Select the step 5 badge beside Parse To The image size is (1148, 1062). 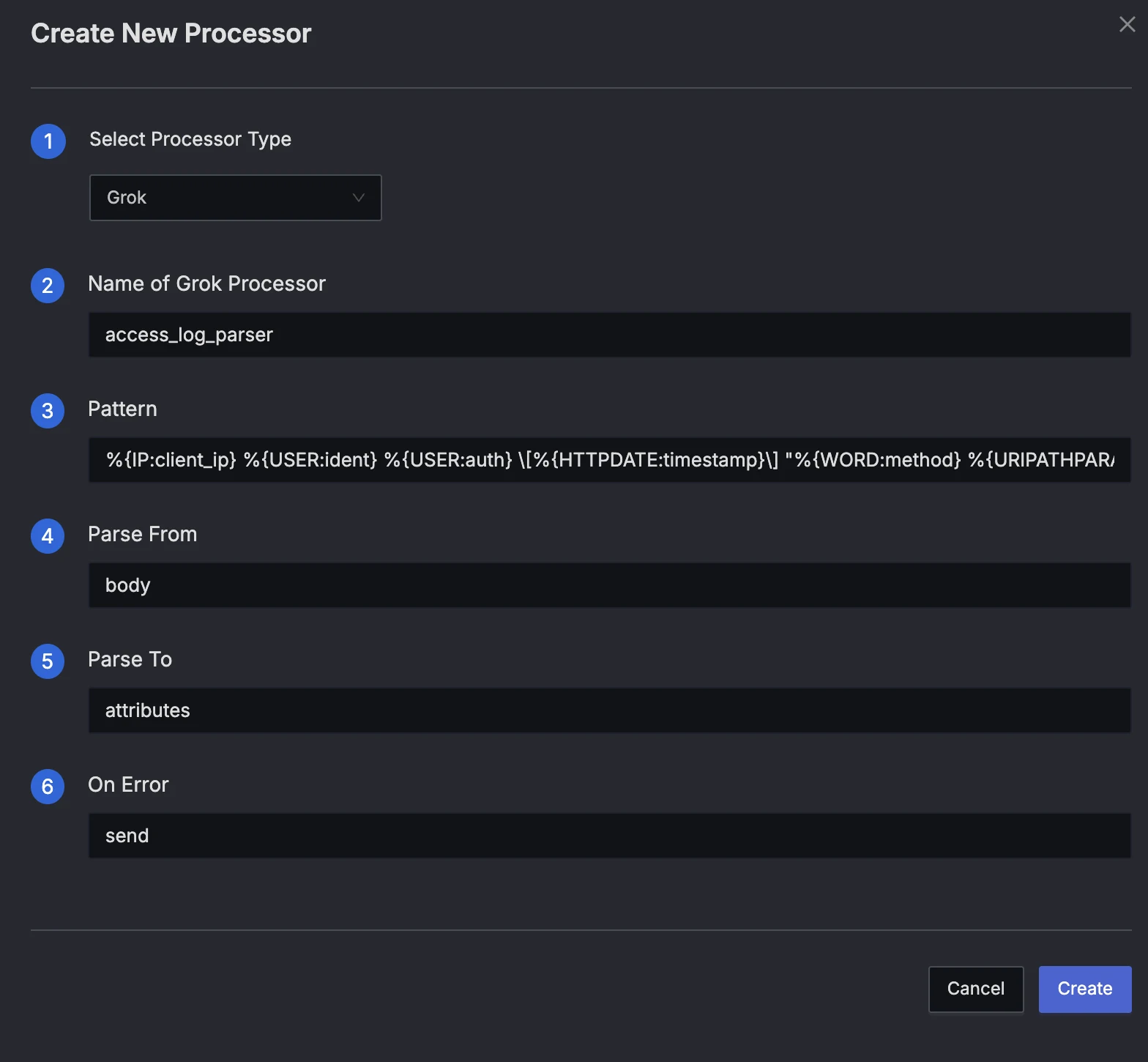click(48, 661)
